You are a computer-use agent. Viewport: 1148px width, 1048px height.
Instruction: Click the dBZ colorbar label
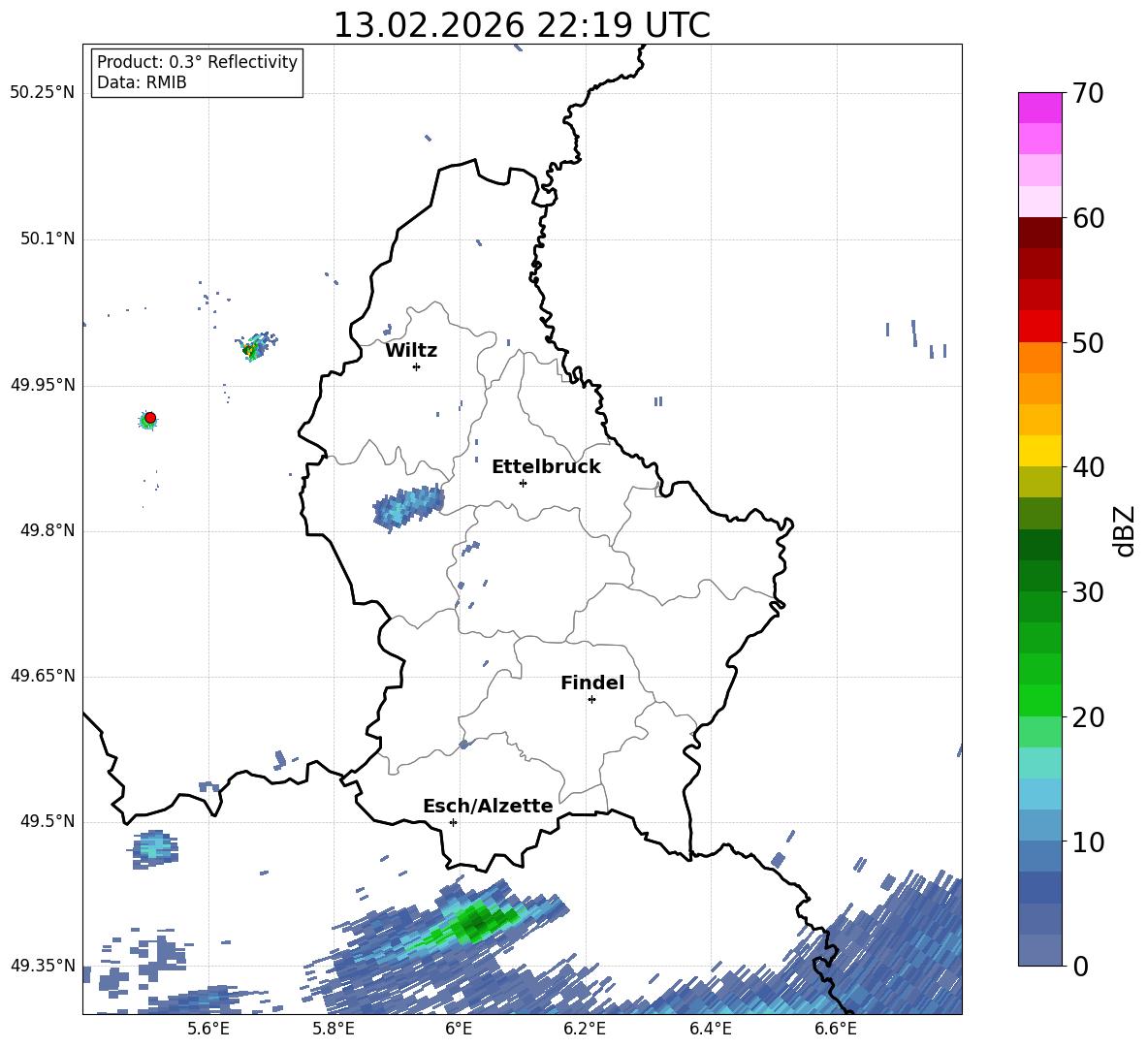(1124, 530)
